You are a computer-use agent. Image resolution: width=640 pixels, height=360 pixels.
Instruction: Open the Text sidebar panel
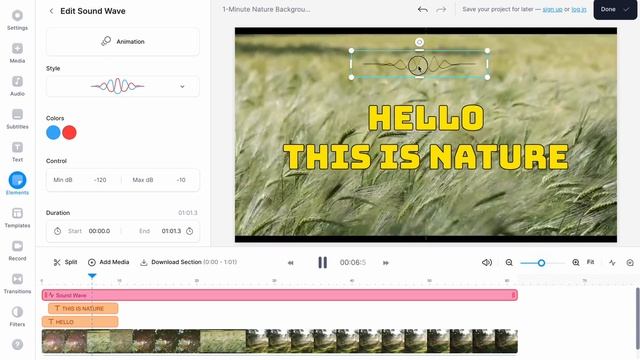[x=17, y=152]
